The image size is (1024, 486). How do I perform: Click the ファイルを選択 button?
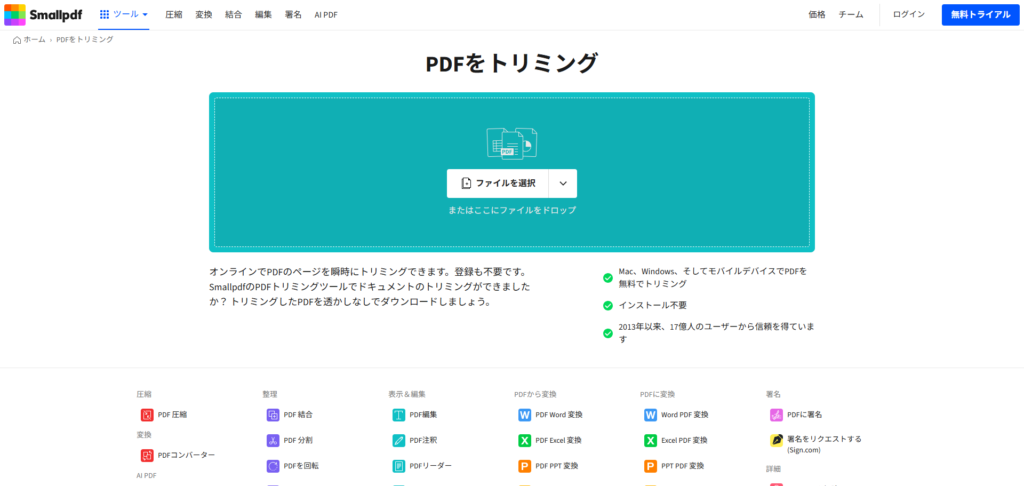[498, 184]
